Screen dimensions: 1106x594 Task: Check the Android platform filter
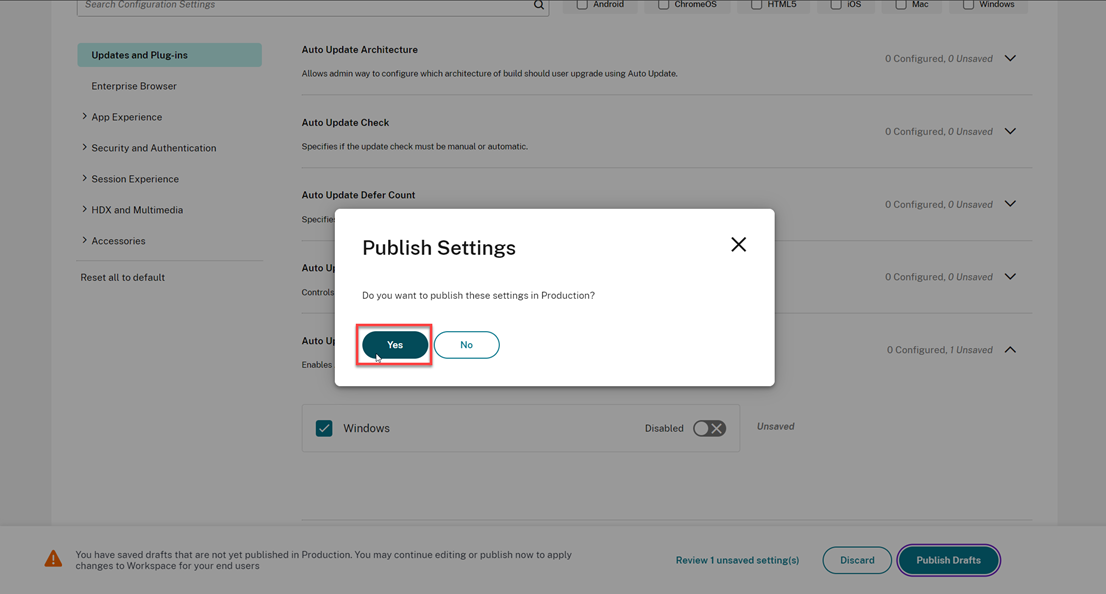click(x=582, y=5)
